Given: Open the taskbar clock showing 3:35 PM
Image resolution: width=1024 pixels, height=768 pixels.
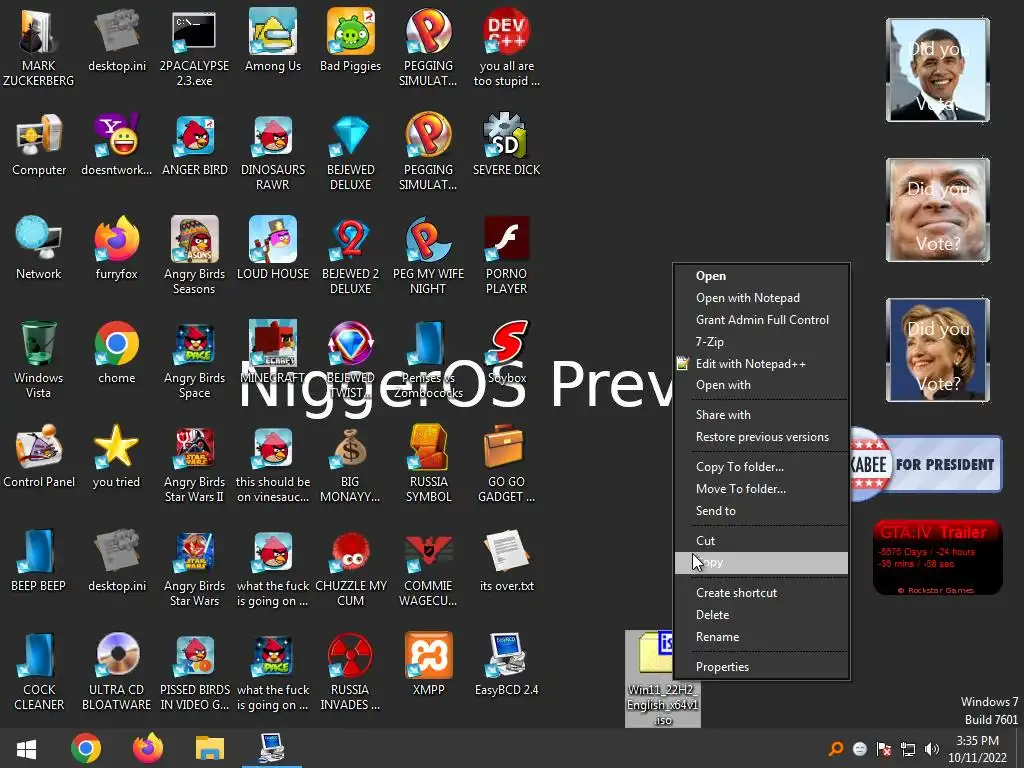Looking at the screenshot, I should 978,749.
